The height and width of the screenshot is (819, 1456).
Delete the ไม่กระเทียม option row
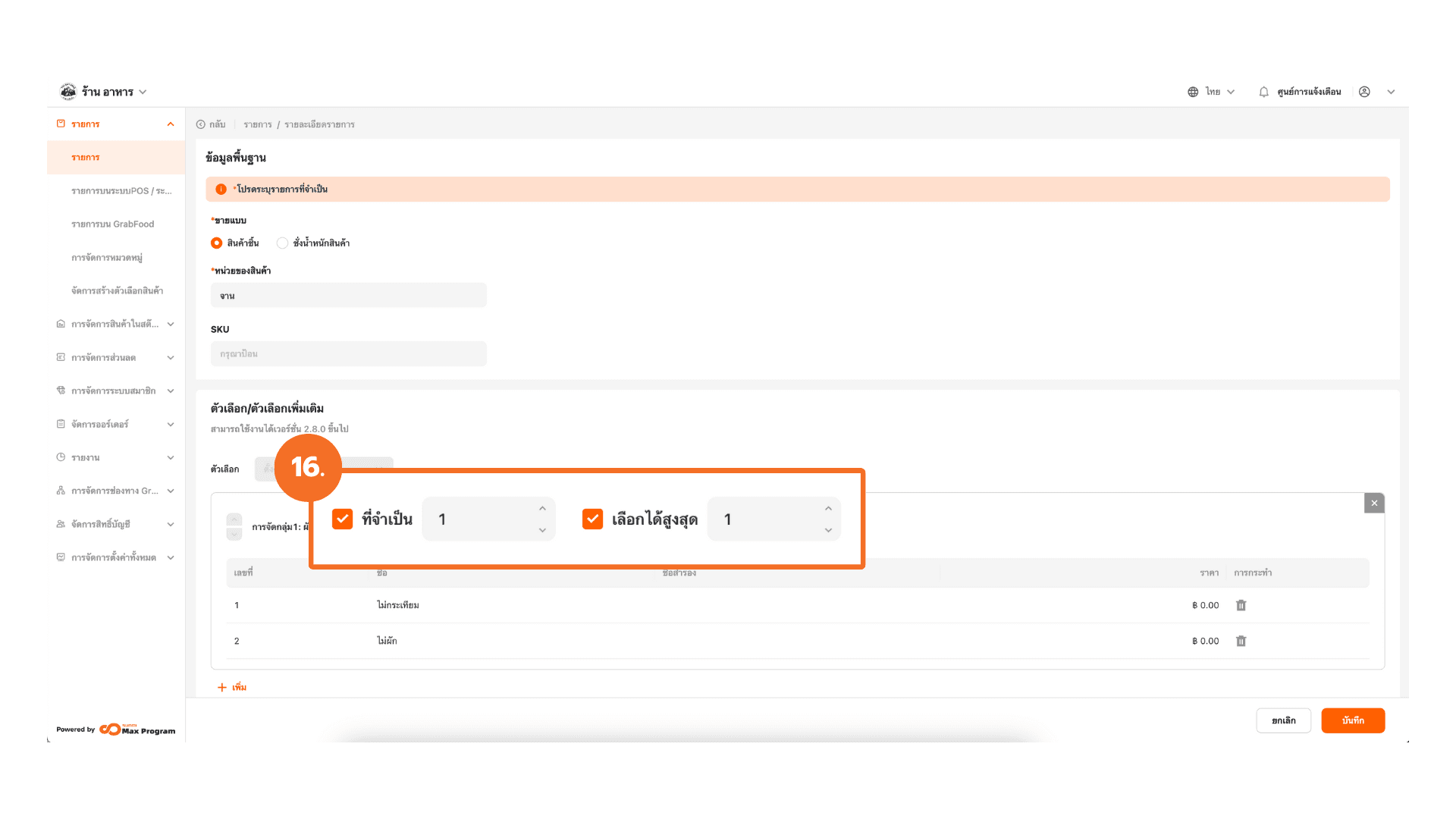coord(1241,605)
